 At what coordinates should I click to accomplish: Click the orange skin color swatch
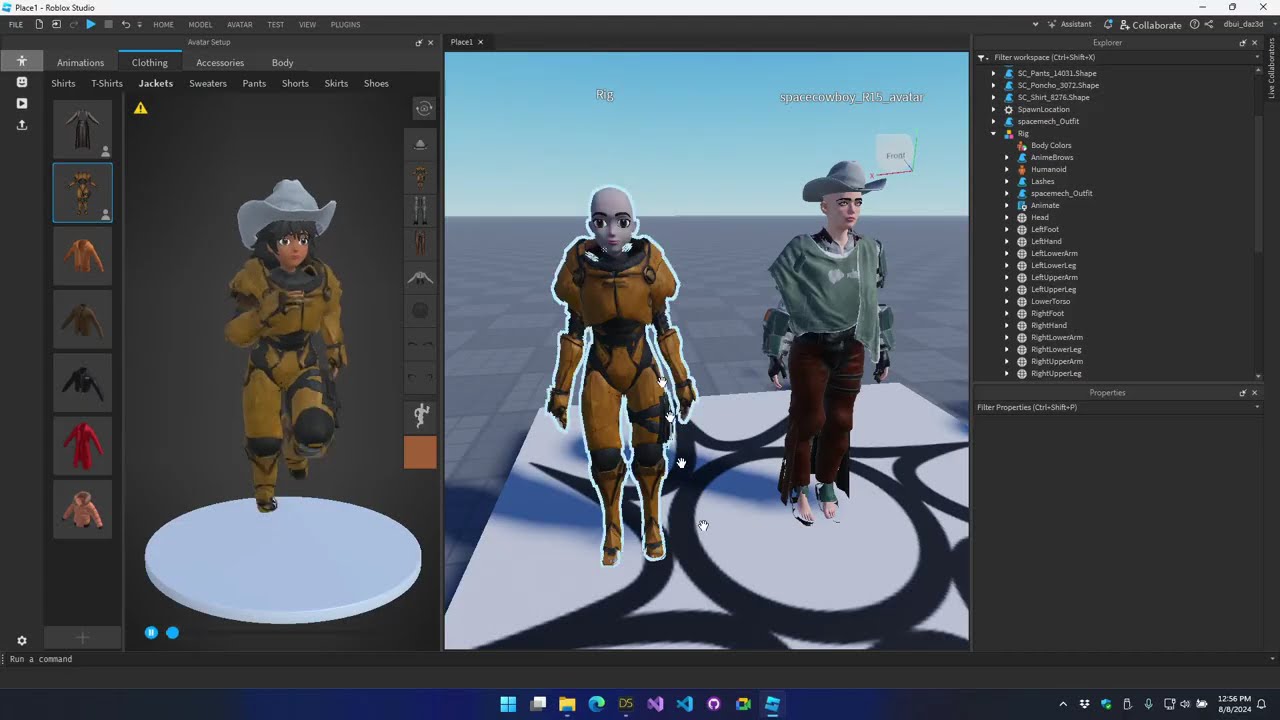[420, 452]
